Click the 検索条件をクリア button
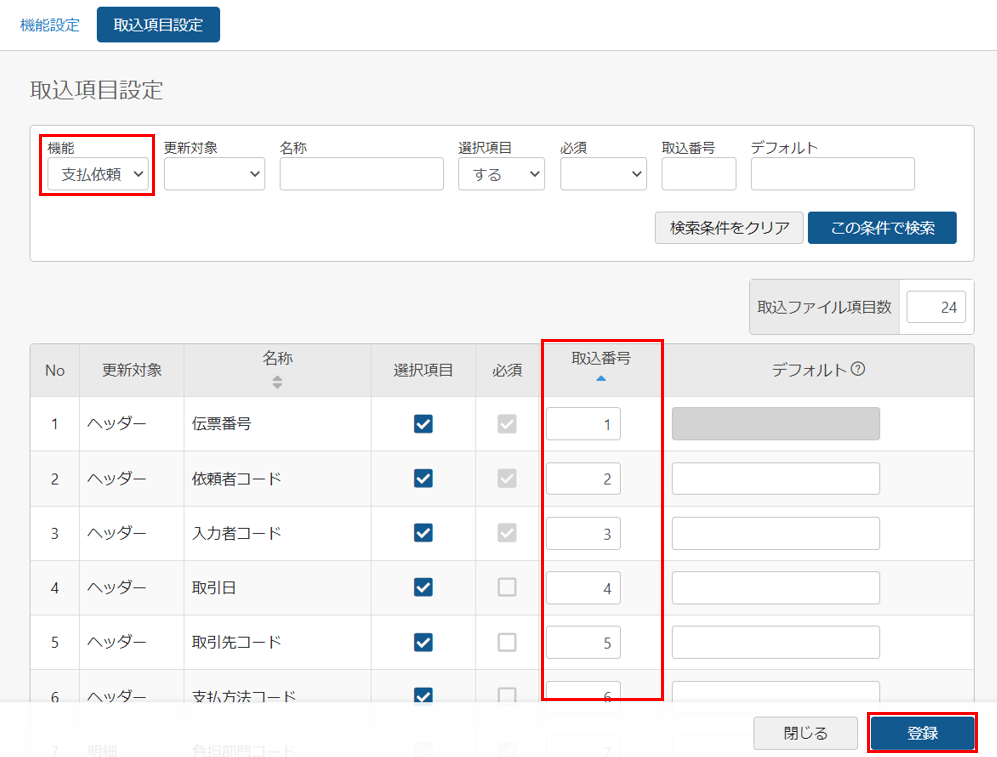This screenshot has width=997, height=757. 729,228
